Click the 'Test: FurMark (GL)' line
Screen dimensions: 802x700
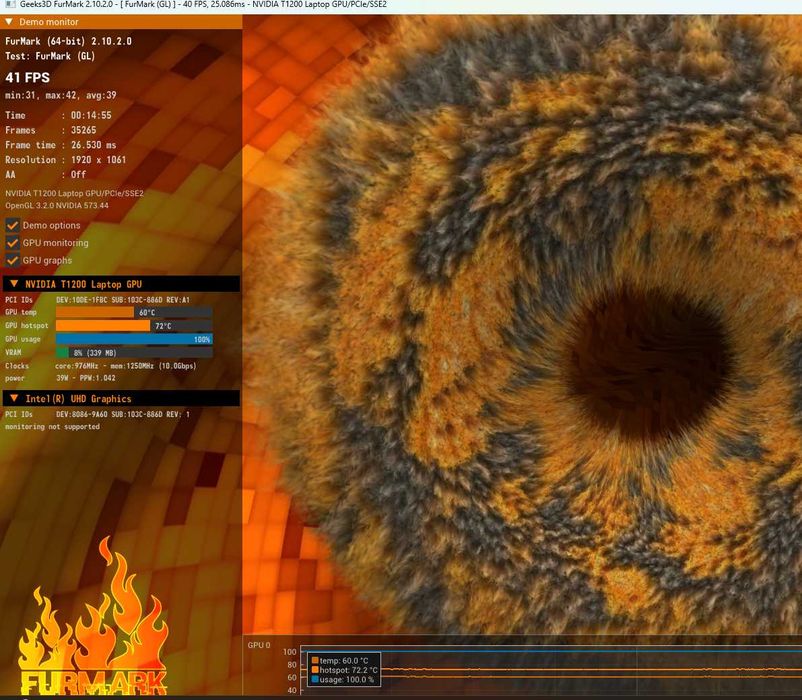pyautogui.click(x=50, y=56)
